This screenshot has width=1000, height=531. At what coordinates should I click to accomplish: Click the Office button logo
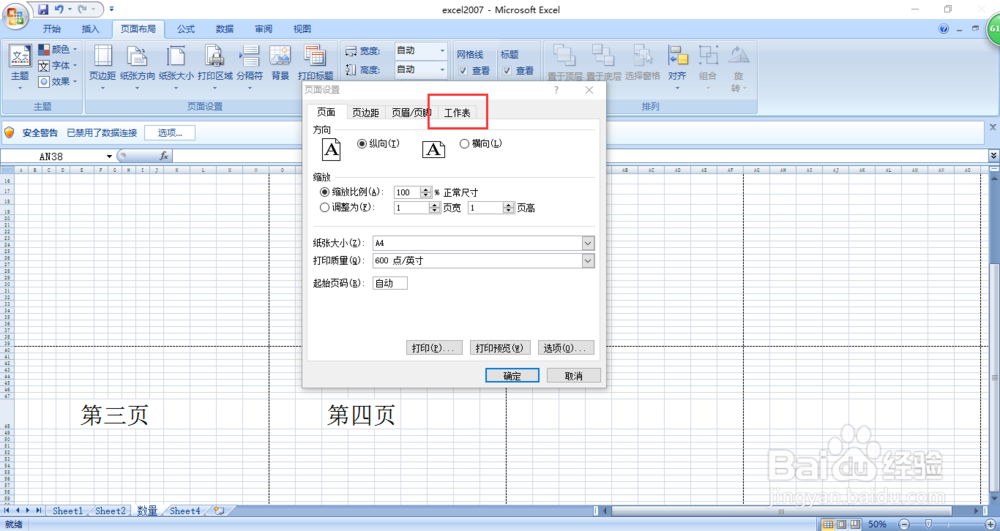[x=15, y=15]
